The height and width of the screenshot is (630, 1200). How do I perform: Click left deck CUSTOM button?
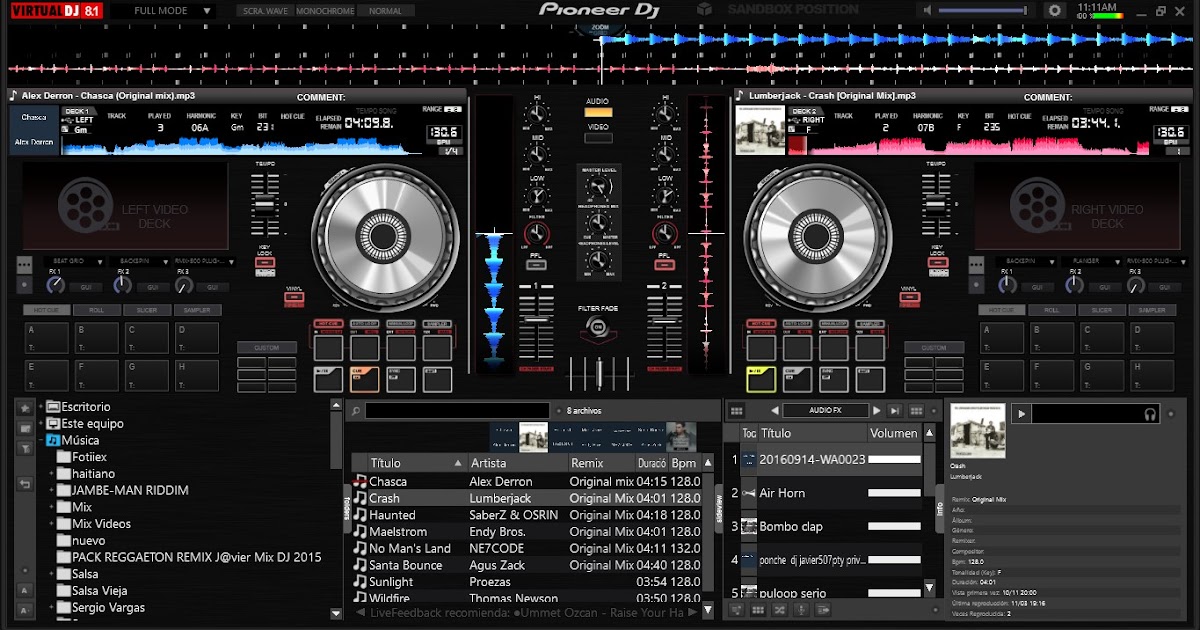click(x=267, y=348)
